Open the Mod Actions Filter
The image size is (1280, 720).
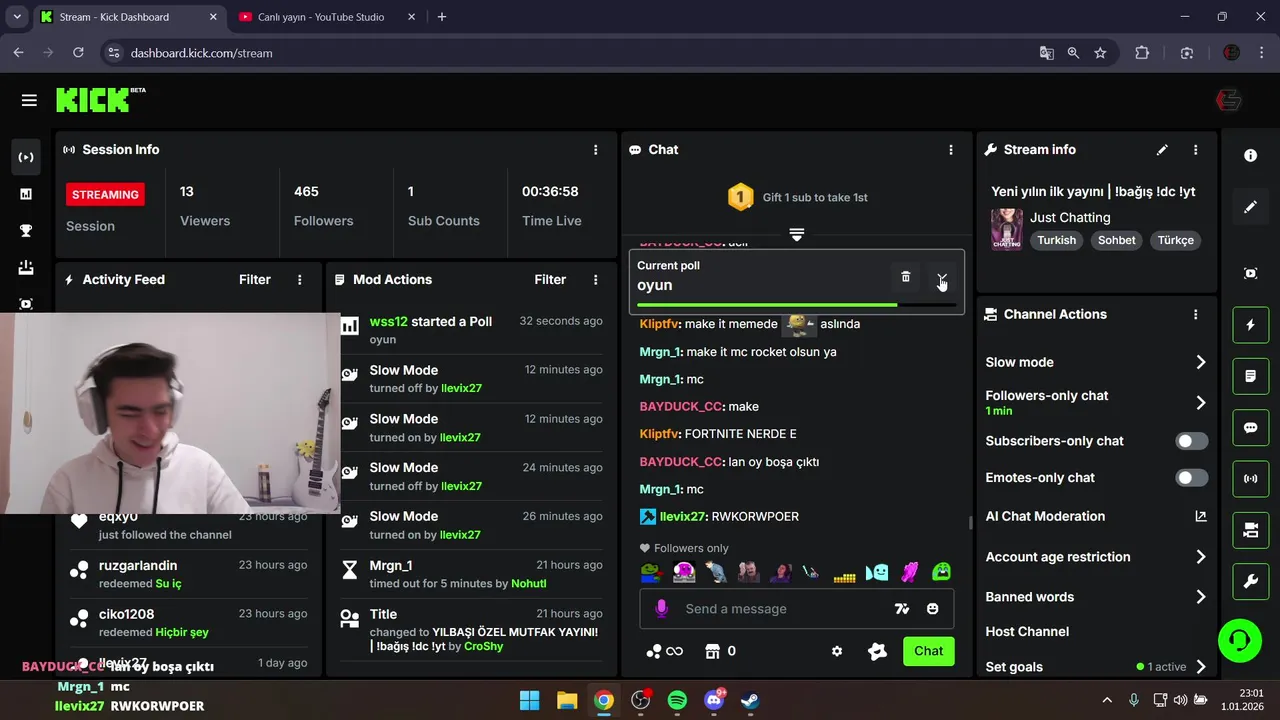[550, 280]
